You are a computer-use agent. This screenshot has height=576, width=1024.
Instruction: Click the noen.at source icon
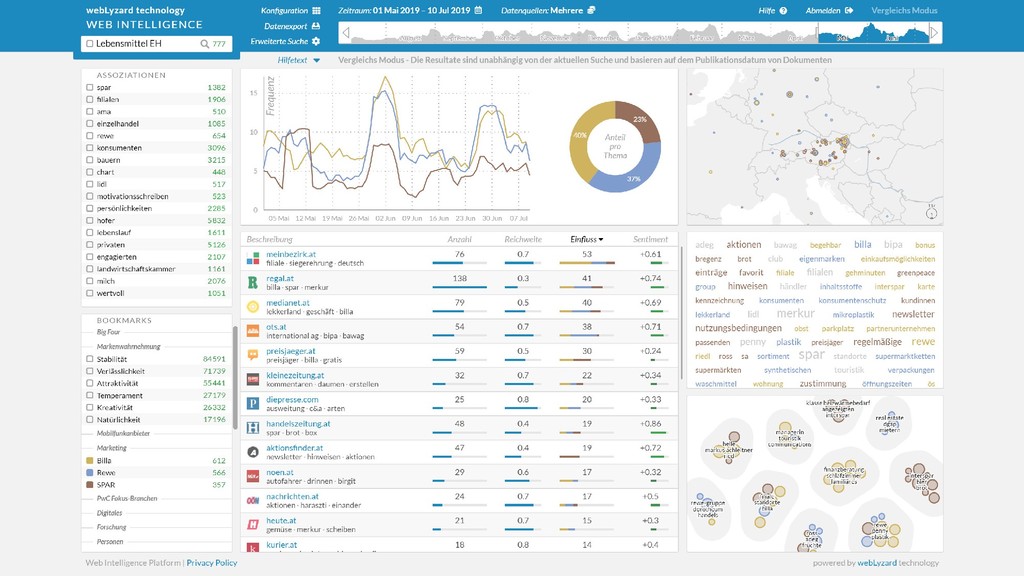[x=253, y=477]
